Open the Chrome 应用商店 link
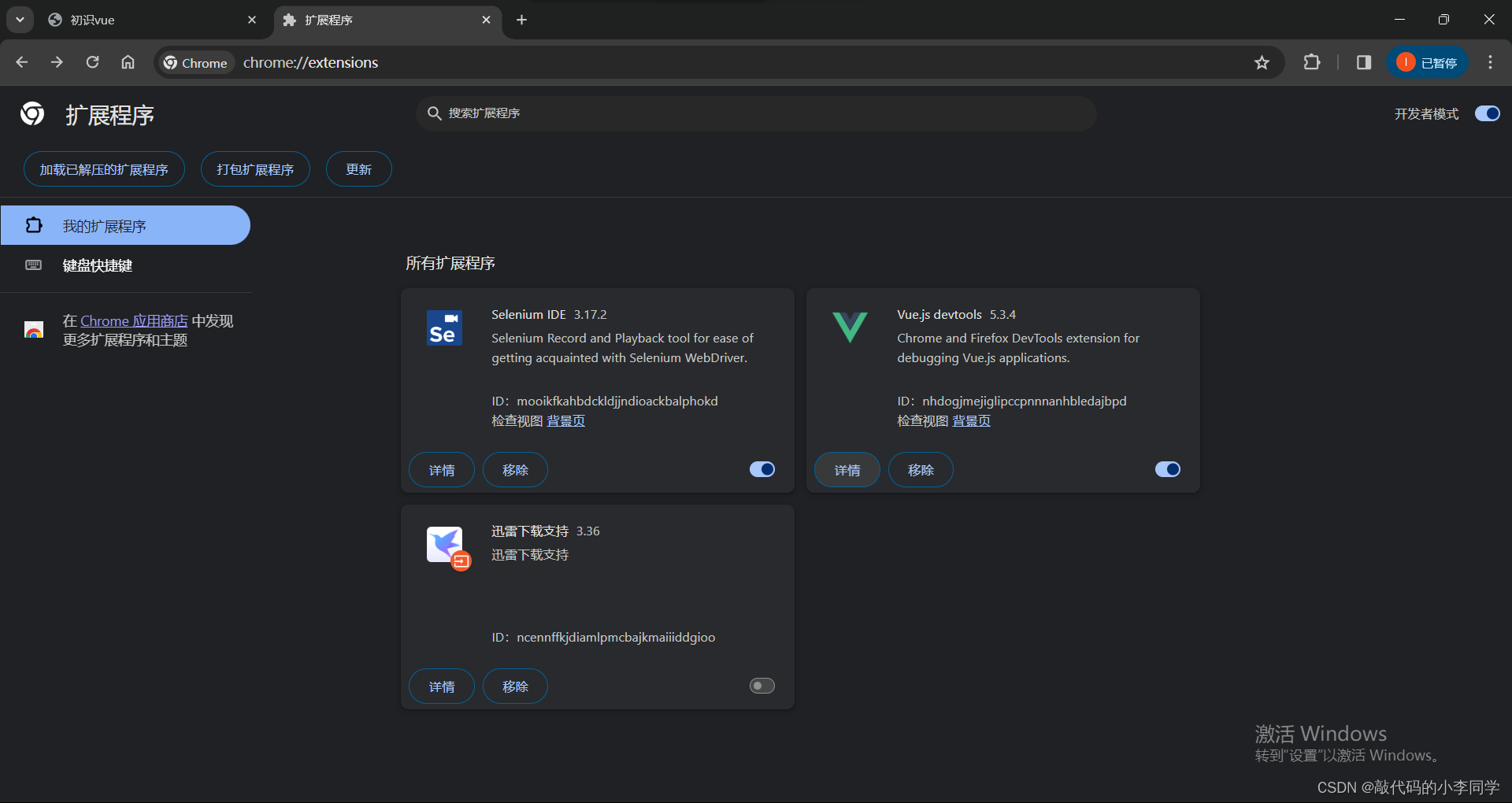Viewport: 1512px width, 803px height. point(134,321)
